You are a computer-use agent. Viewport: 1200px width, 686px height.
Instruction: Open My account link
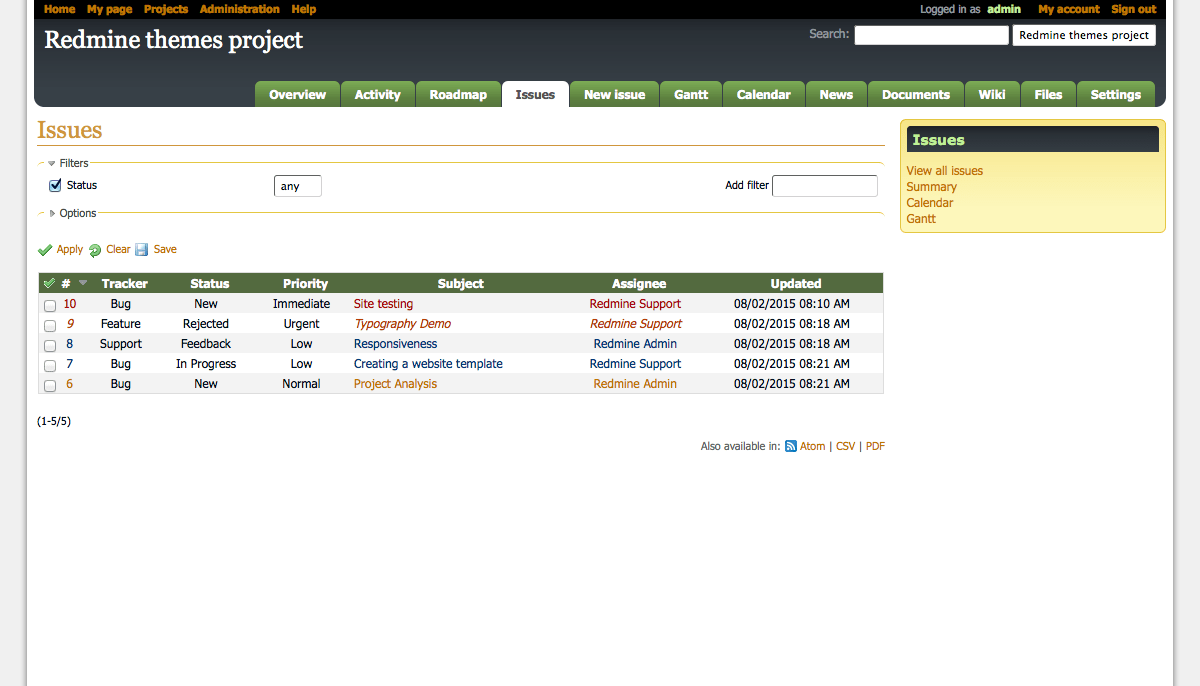click(1068, 9)
